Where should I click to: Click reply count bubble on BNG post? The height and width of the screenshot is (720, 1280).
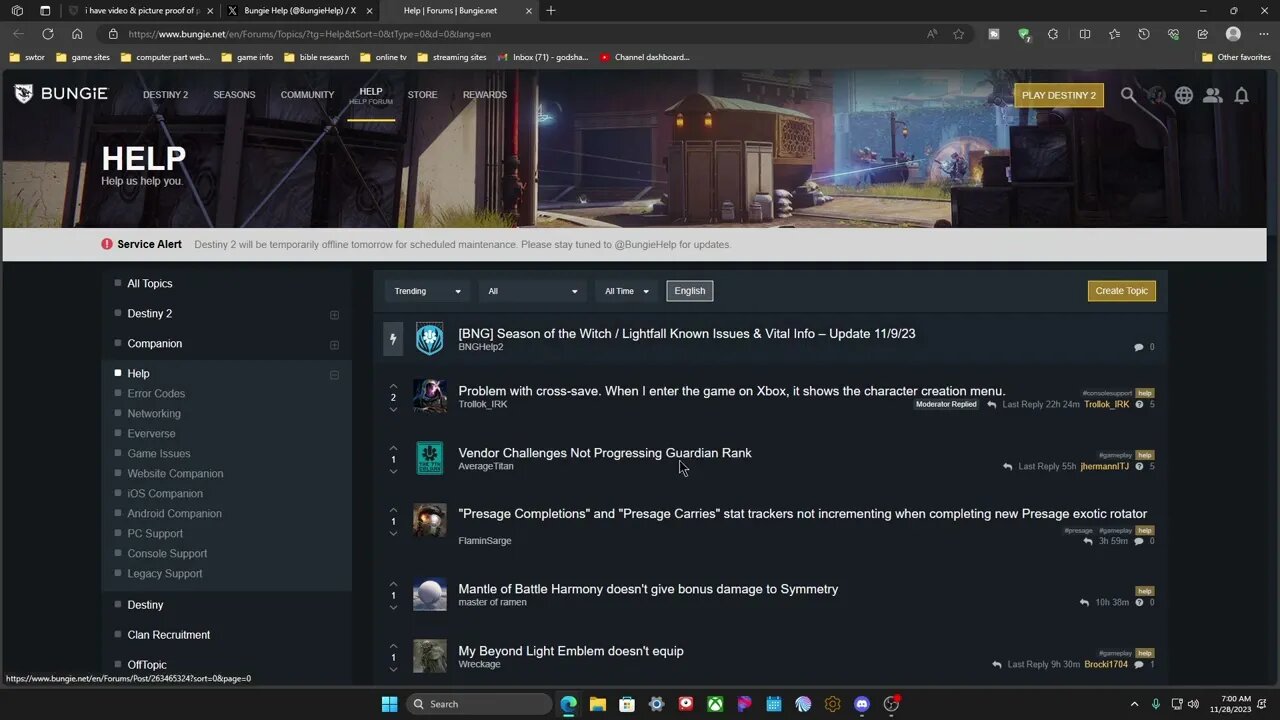[x=1139, y=347]
